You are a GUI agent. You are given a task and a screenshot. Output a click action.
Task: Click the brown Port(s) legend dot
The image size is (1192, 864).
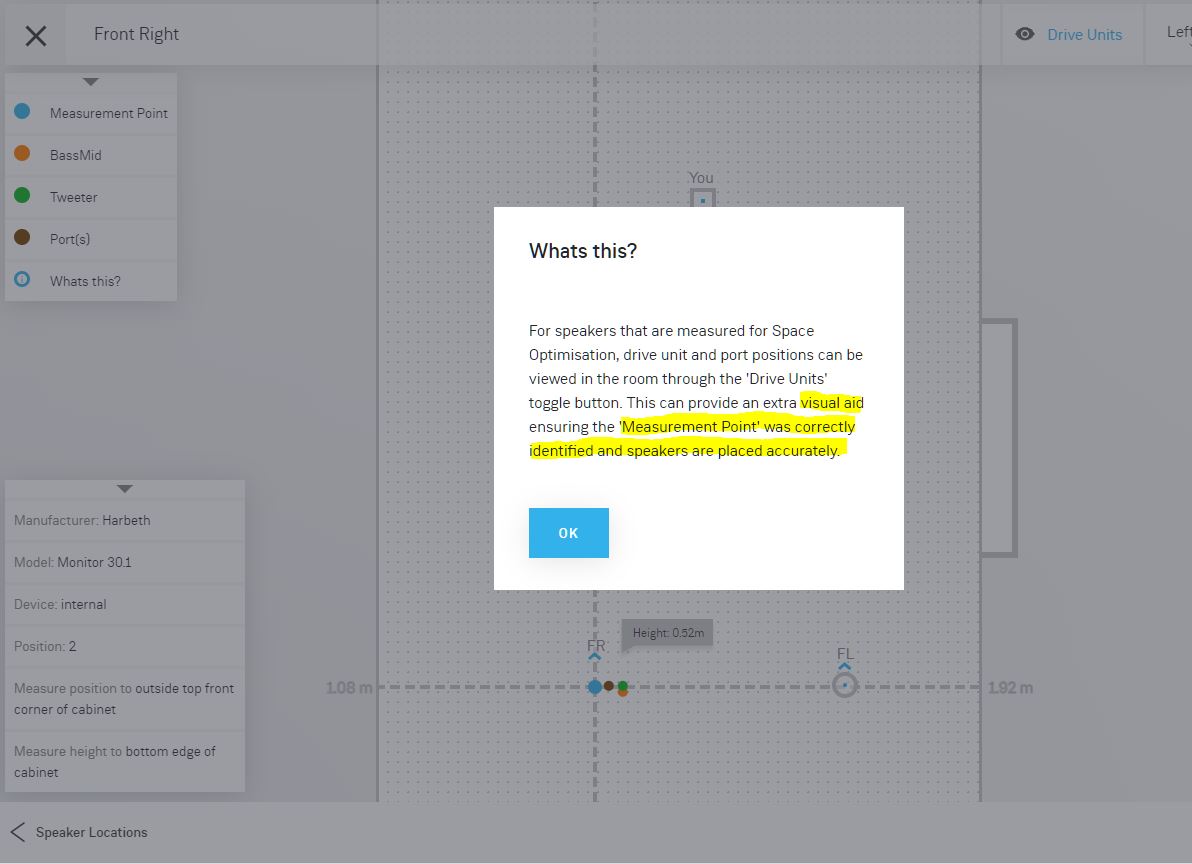22,237
